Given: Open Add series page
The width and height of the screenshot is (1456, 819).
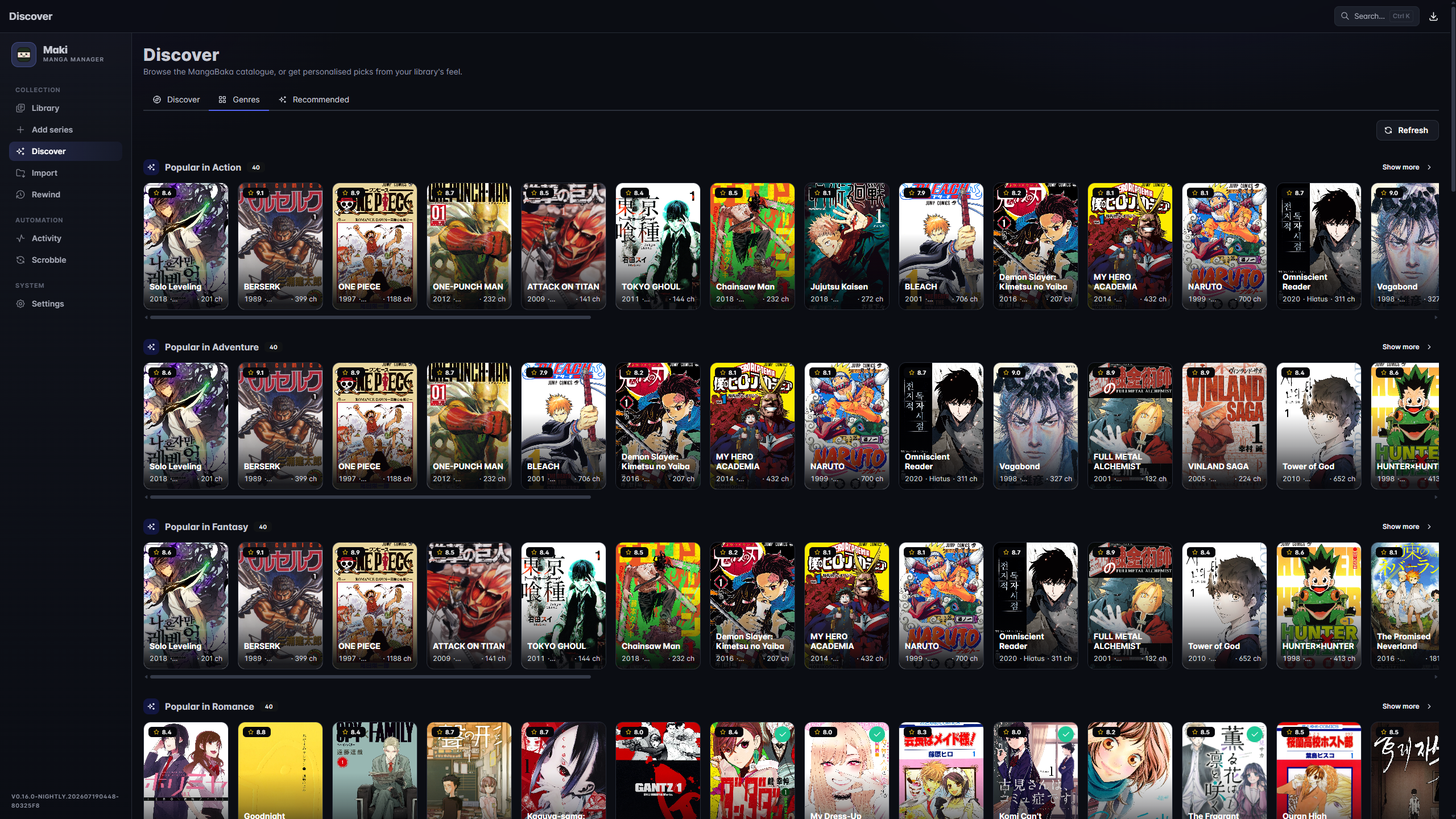Looking at the screenshot, I should click(65, 130).
